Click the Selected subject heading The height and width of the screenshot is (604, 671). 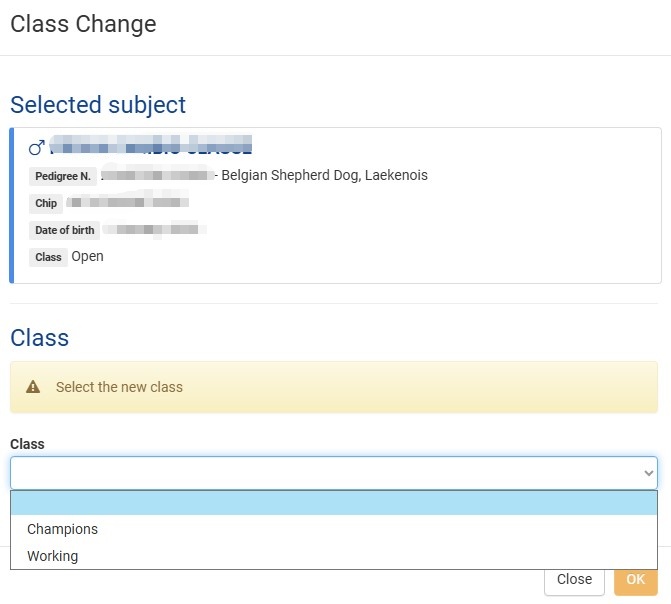tap(98, 105)
